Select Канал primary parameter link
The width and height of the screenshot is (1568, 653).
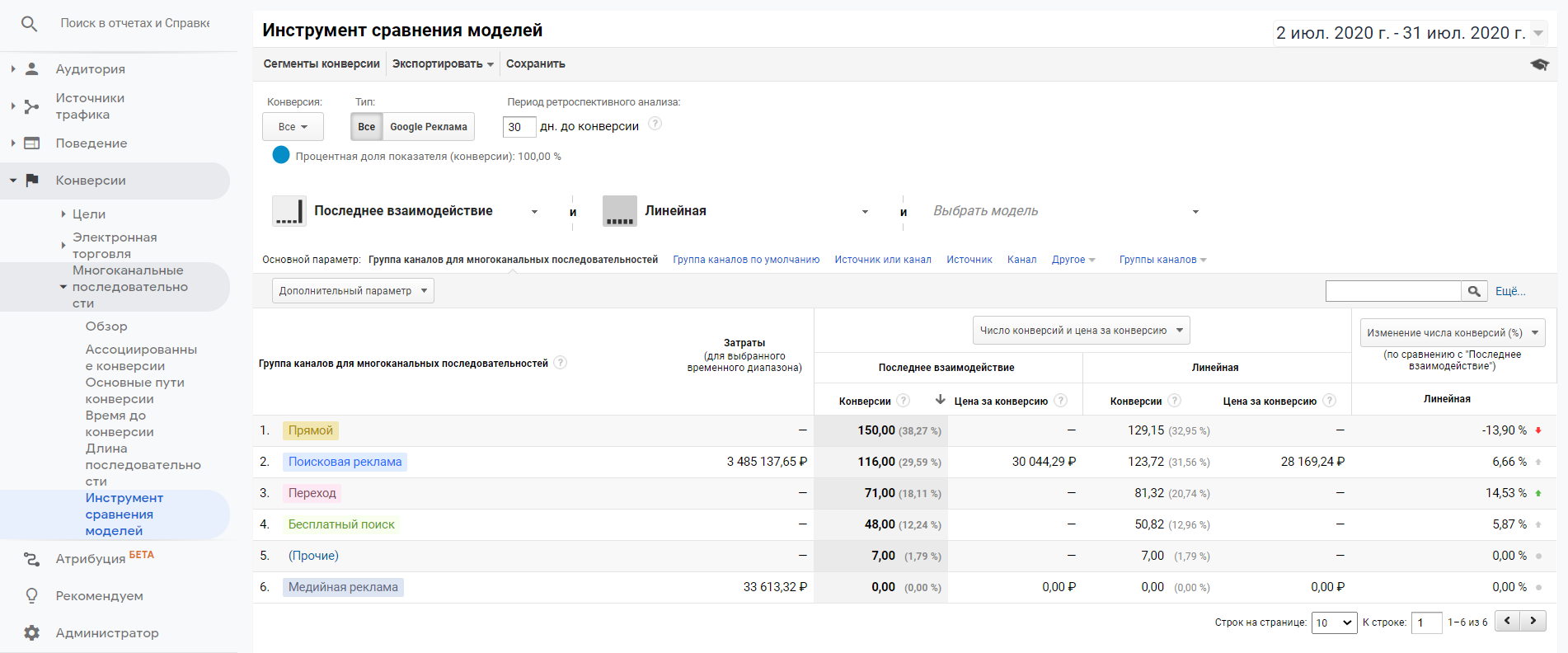(x=1022, y=260)
